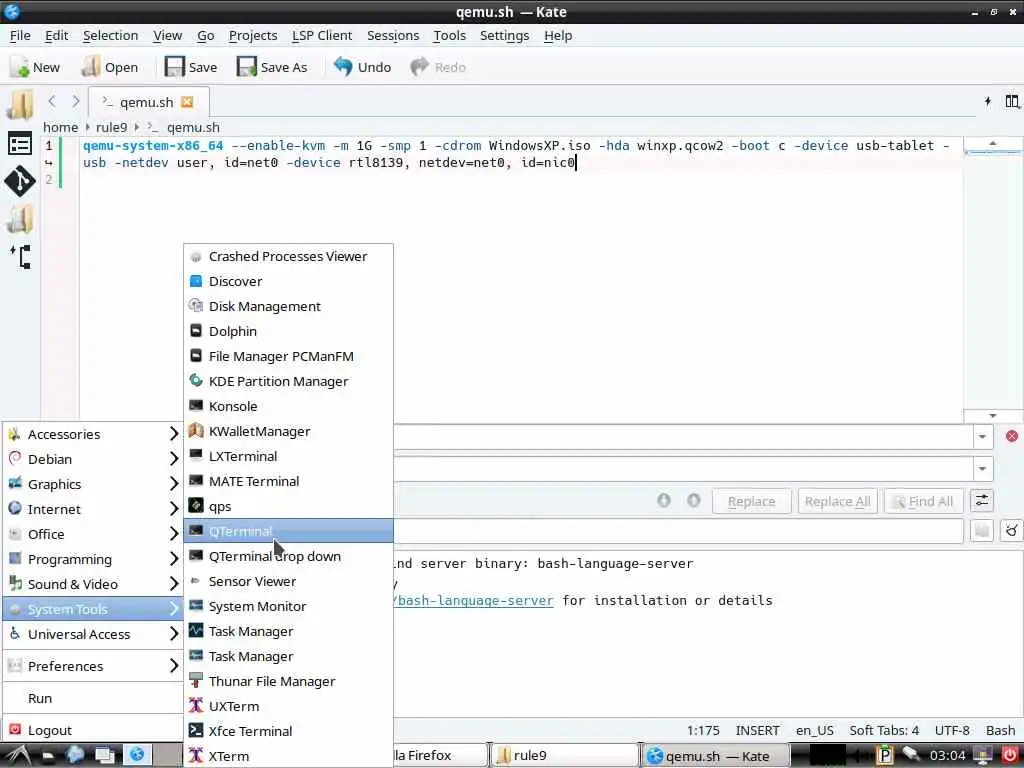Click the Save toolbar icon
This screenshot has width=1024, height=768.
click(x=174, y=67)
